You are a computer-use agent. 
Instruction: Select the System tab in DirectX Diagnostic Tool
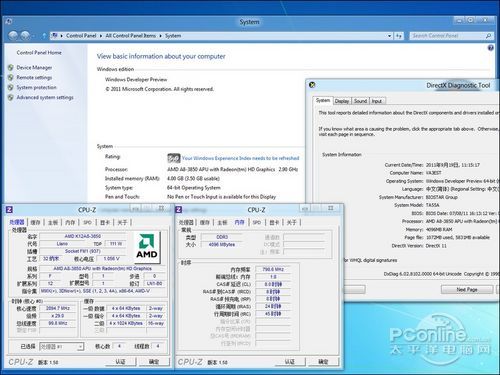pos(323,100)
